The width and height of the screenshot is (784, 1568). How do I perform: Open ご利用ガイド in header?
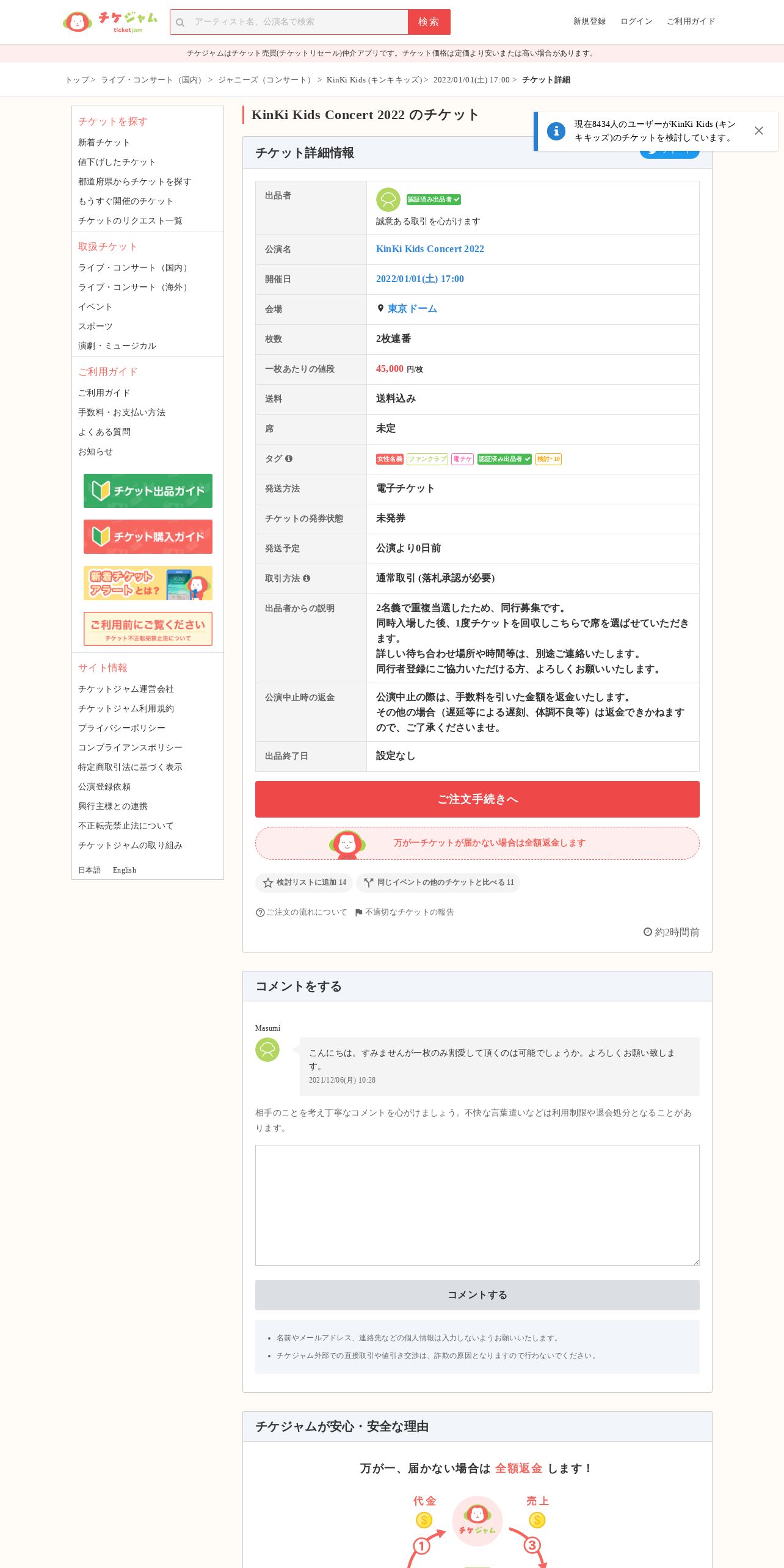pos(691,21)
